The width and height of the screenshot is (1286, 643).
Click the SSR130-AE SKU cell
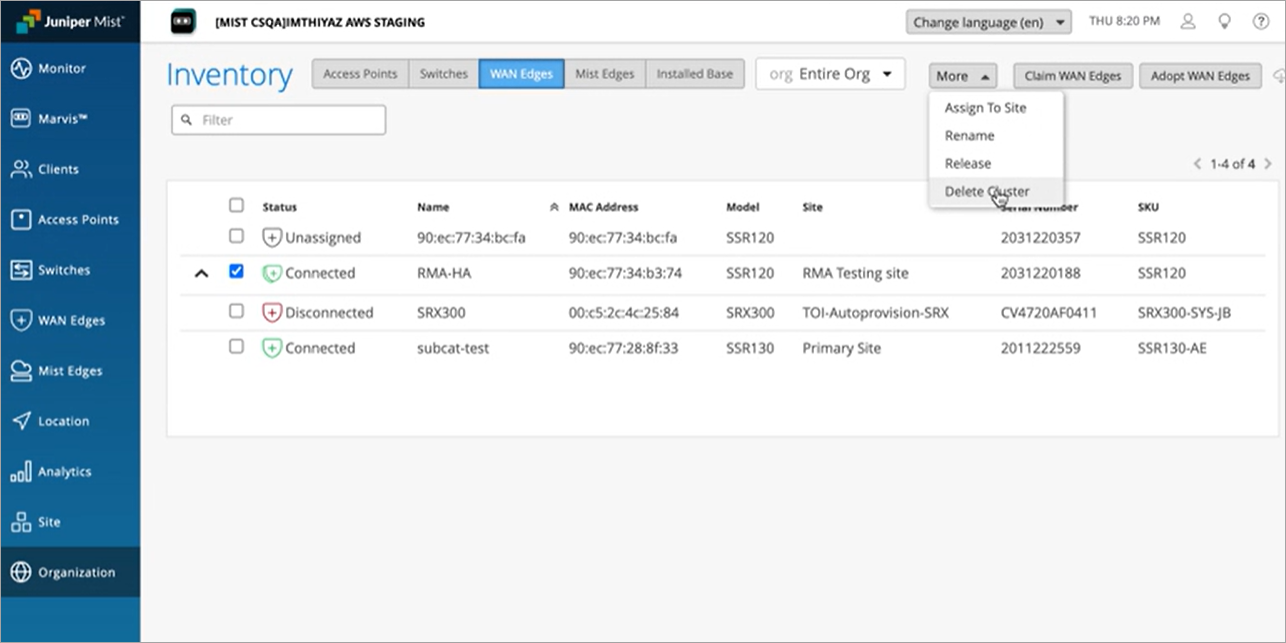(x=1172, y=348)
